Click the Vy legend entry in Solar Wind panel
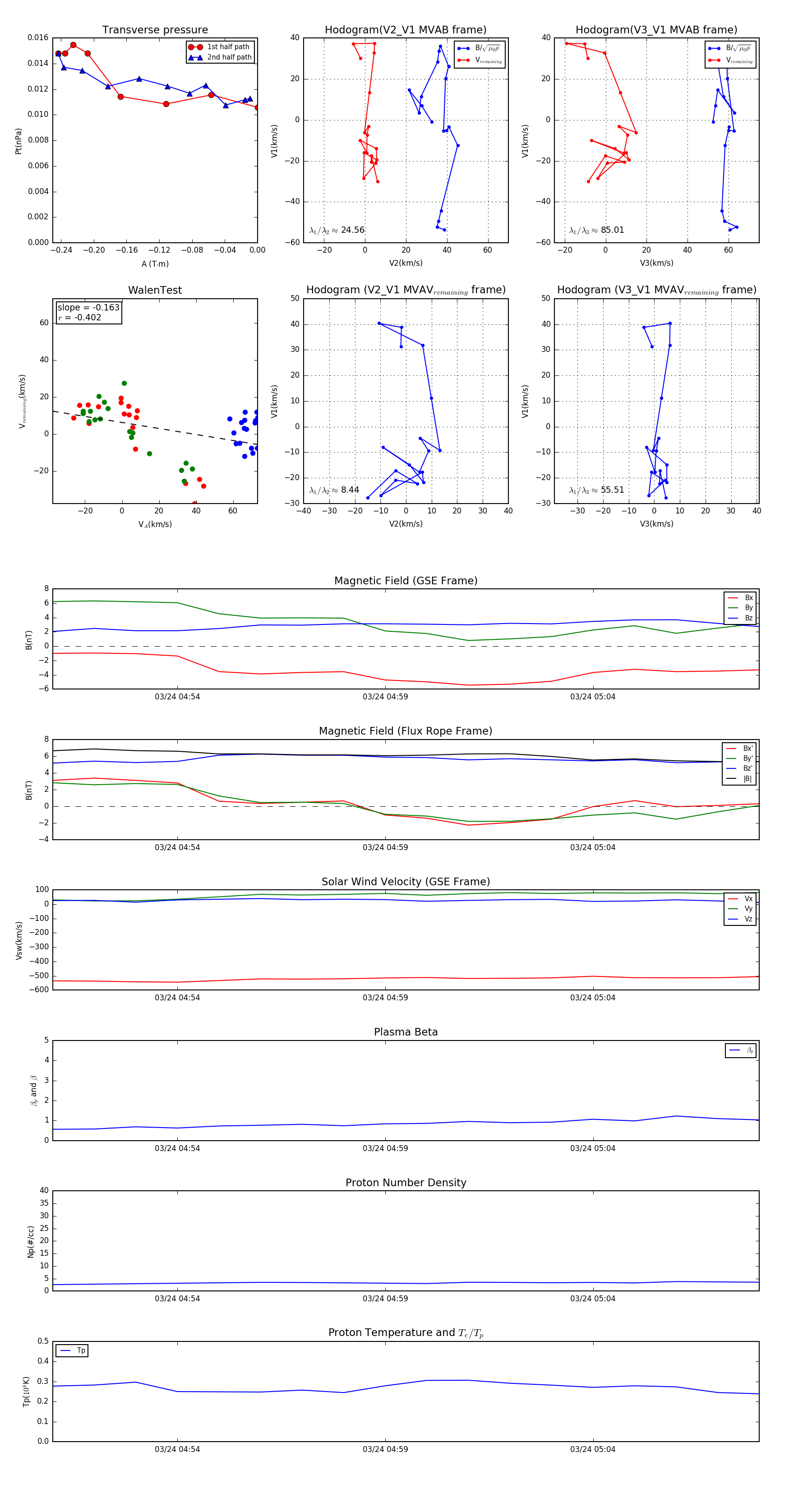The image size is (812, 1489). 740,909
